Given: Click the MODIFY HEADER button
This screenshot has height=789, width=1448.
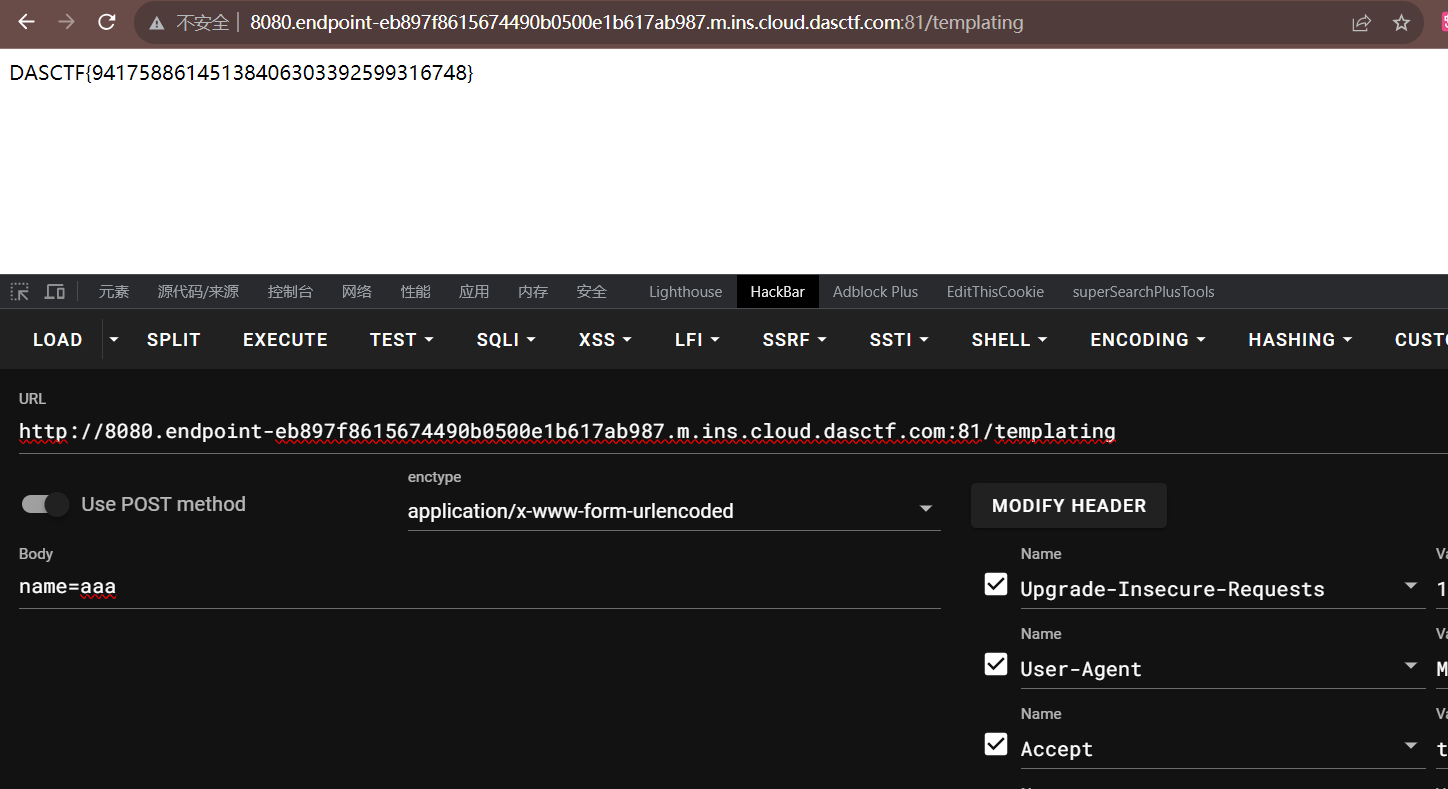Looking at the screenshot, I should tap(1068, 506).
